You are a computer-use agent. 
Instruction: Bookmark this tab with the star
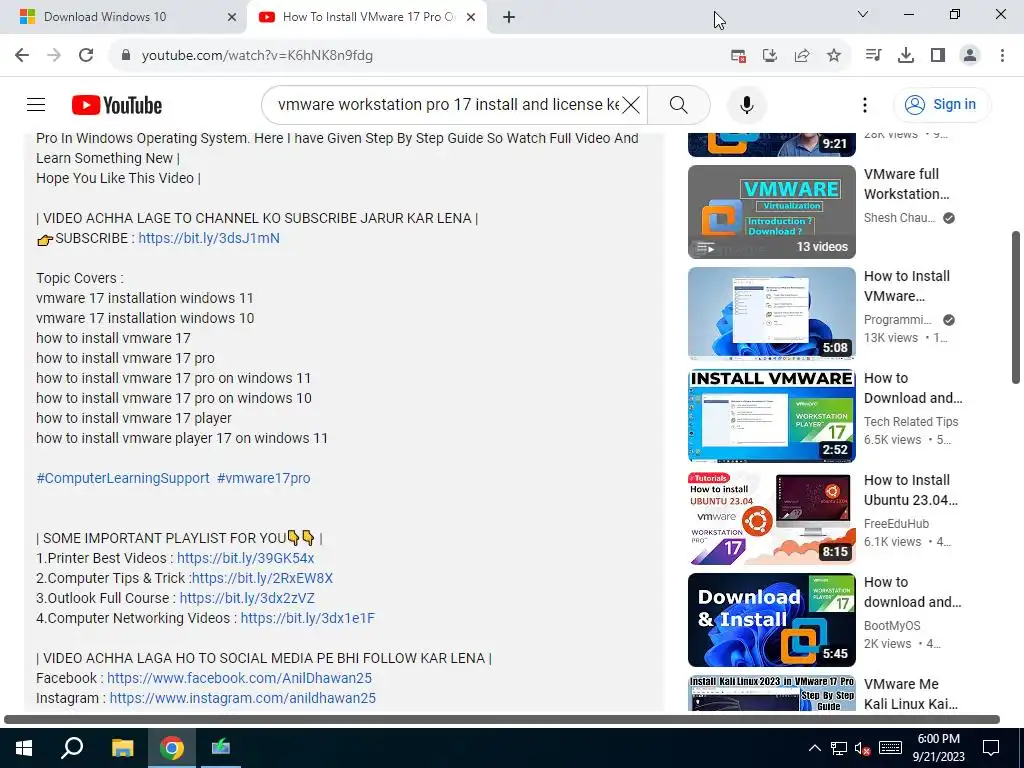point(834,56)
